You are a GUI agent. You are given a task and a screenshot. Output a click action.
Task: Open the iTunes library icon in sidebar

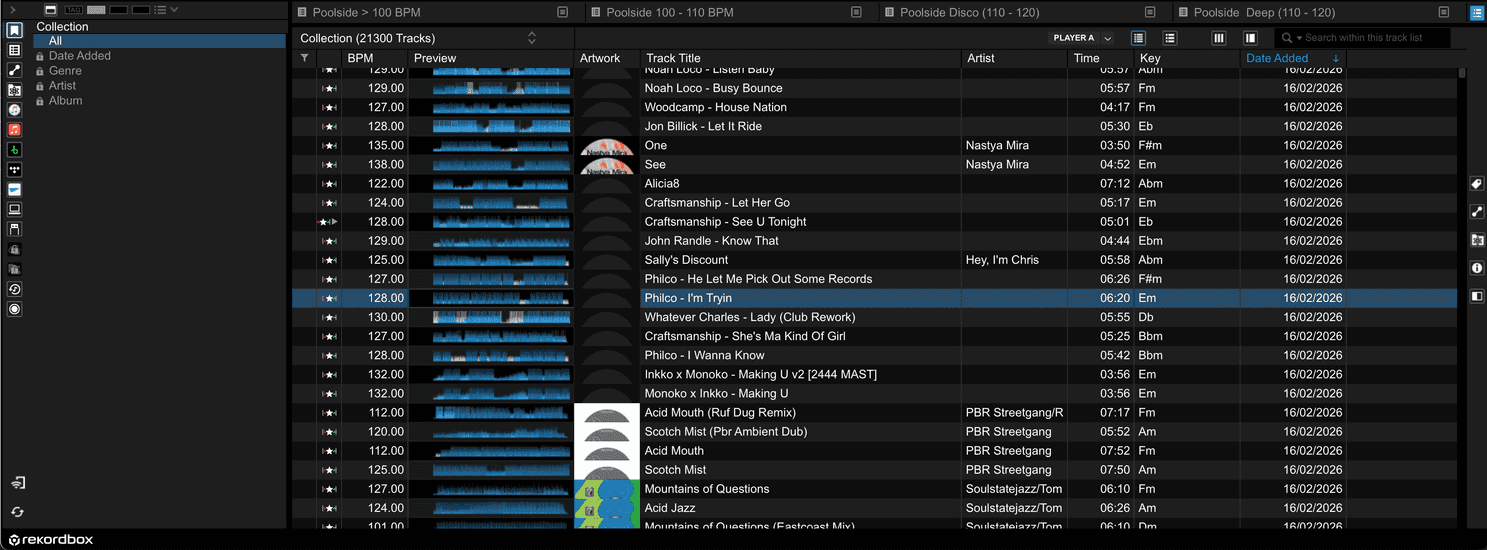tap(14, 110)
